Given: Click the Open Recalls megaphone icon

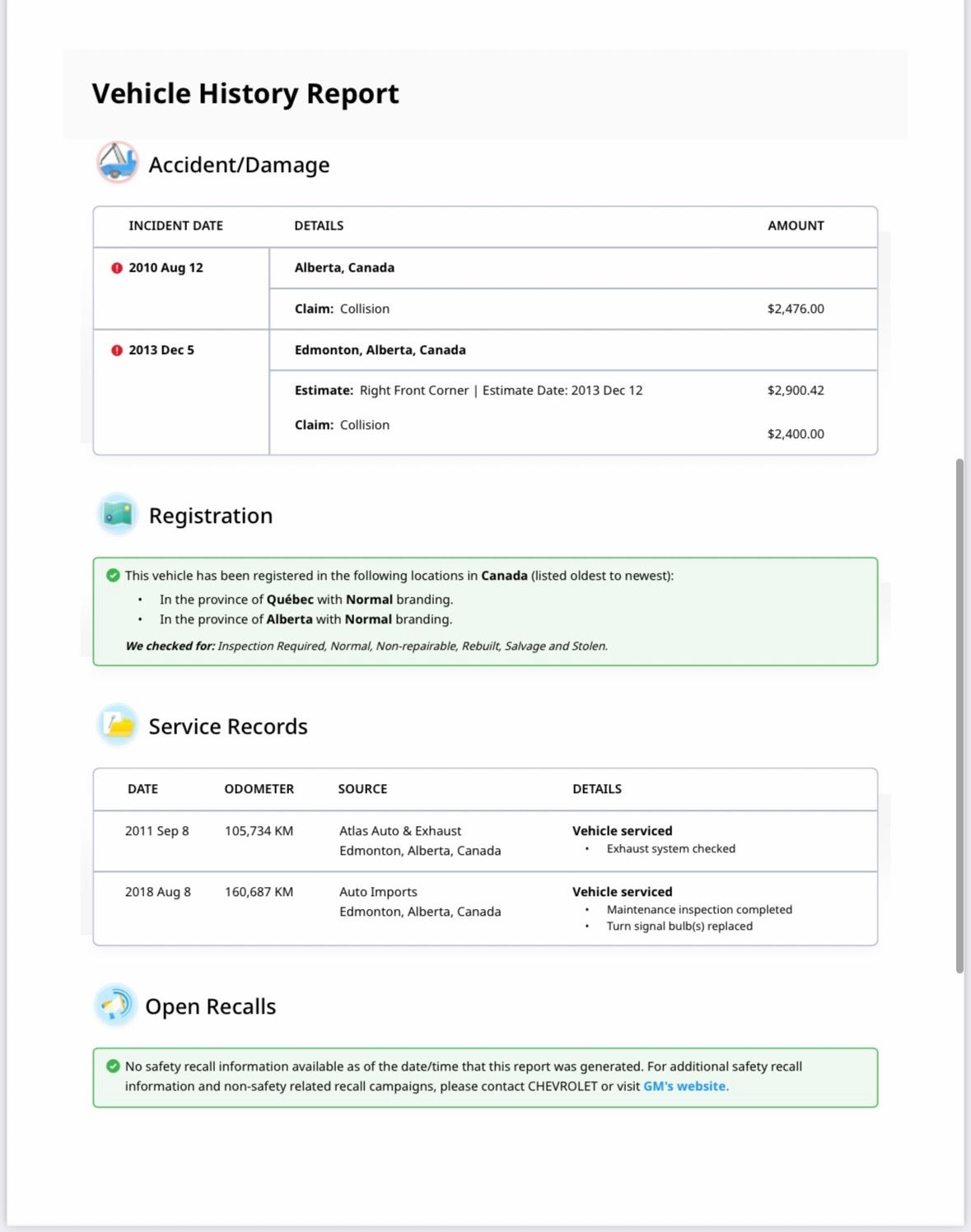Looking at the screenshot, I should [x=115, y=1006].
